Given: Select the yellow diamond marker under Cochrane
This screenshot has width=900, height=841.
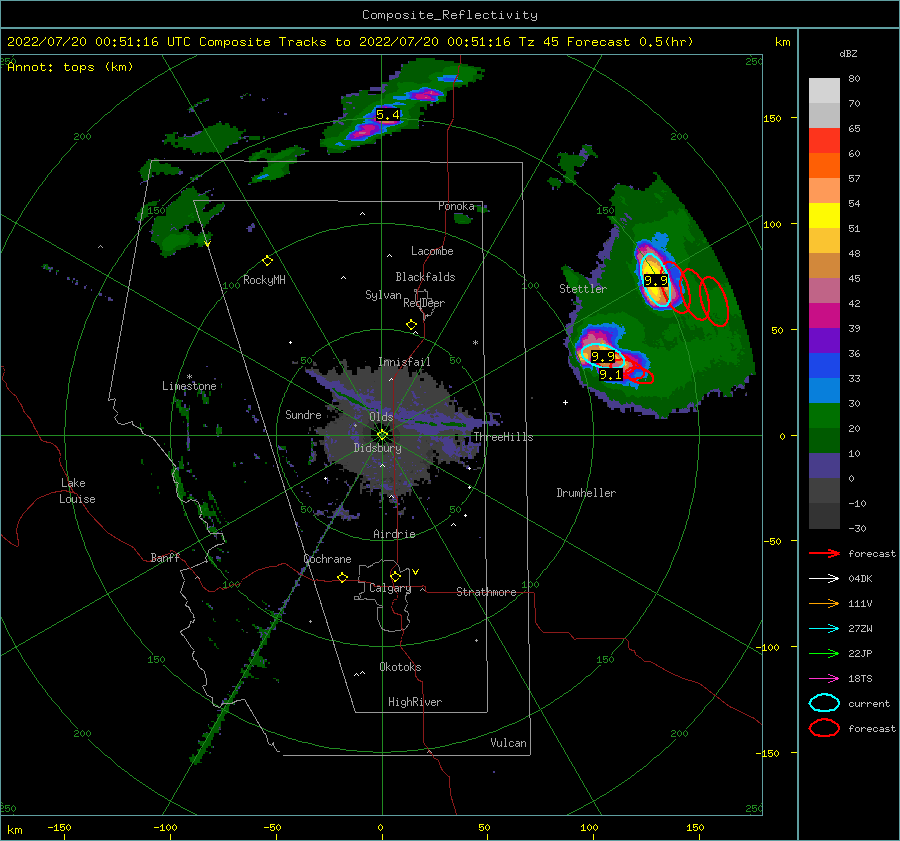Looking at the screenshot, I should (342, 577).
